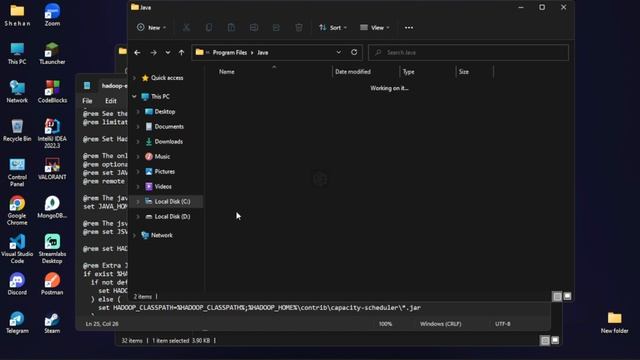Screen dimensions: 640x360
Task: Open Postman desktop icon
Action: [x=52, y=284]
